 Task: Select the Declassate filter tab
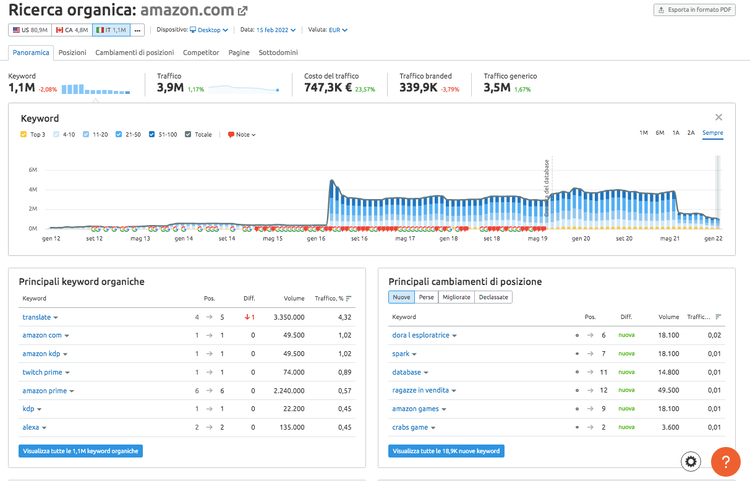pos(494,297)
